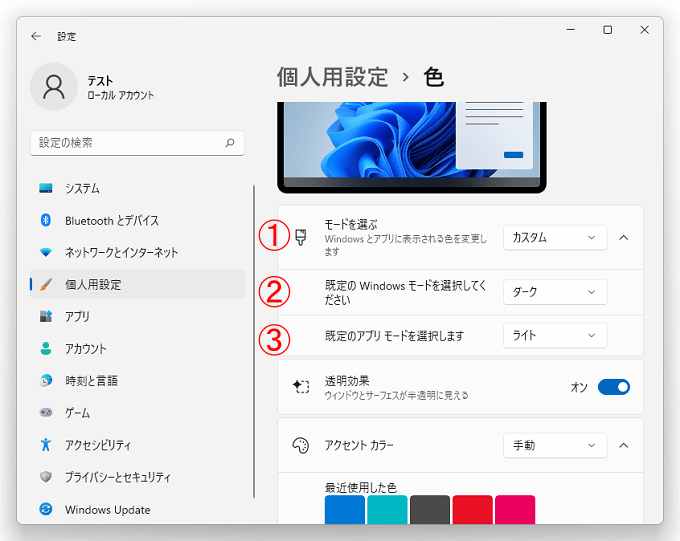Click the アカウント person icon
This screenshot has height=541, width=680.
46,348
